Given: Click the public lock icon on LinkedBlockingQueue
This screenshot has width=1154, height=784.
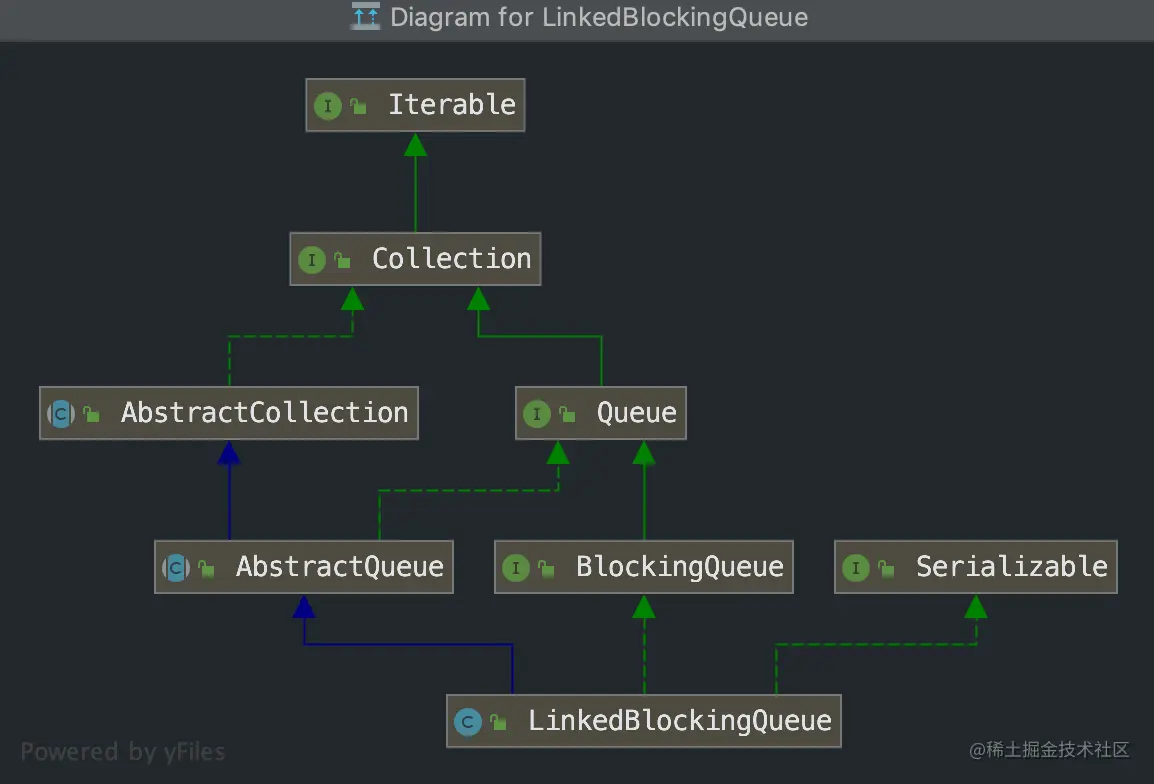Looking at the screenshot, I should 498,721.
